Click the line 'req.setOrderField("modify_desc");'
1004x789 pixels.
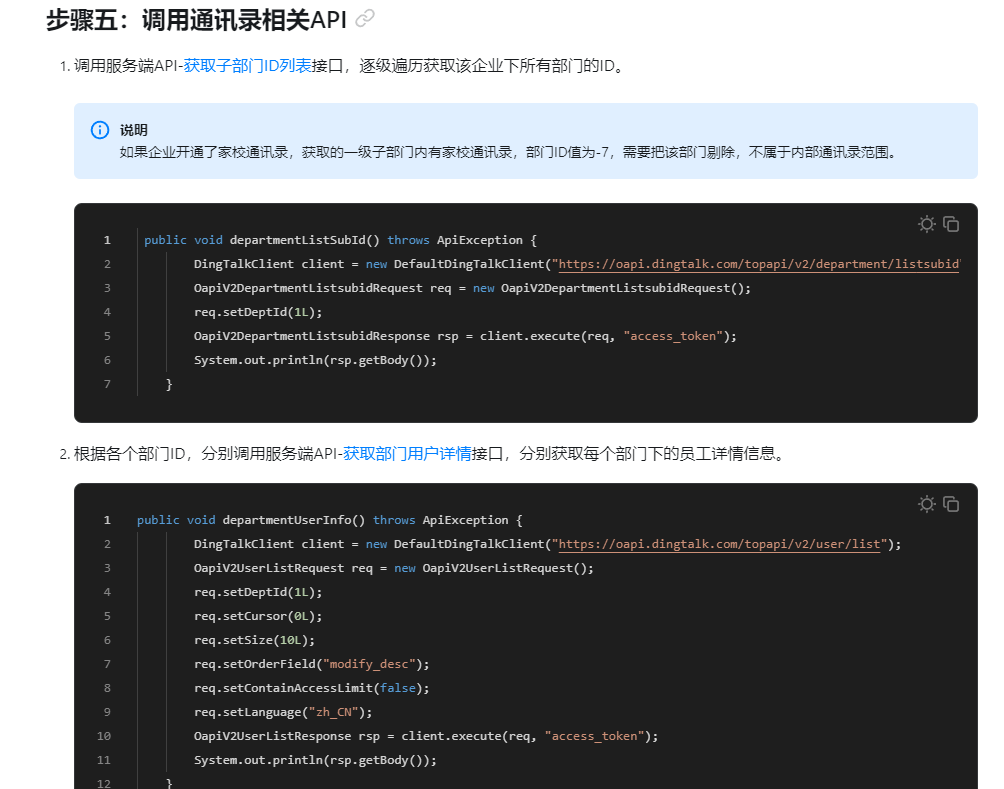312,664
